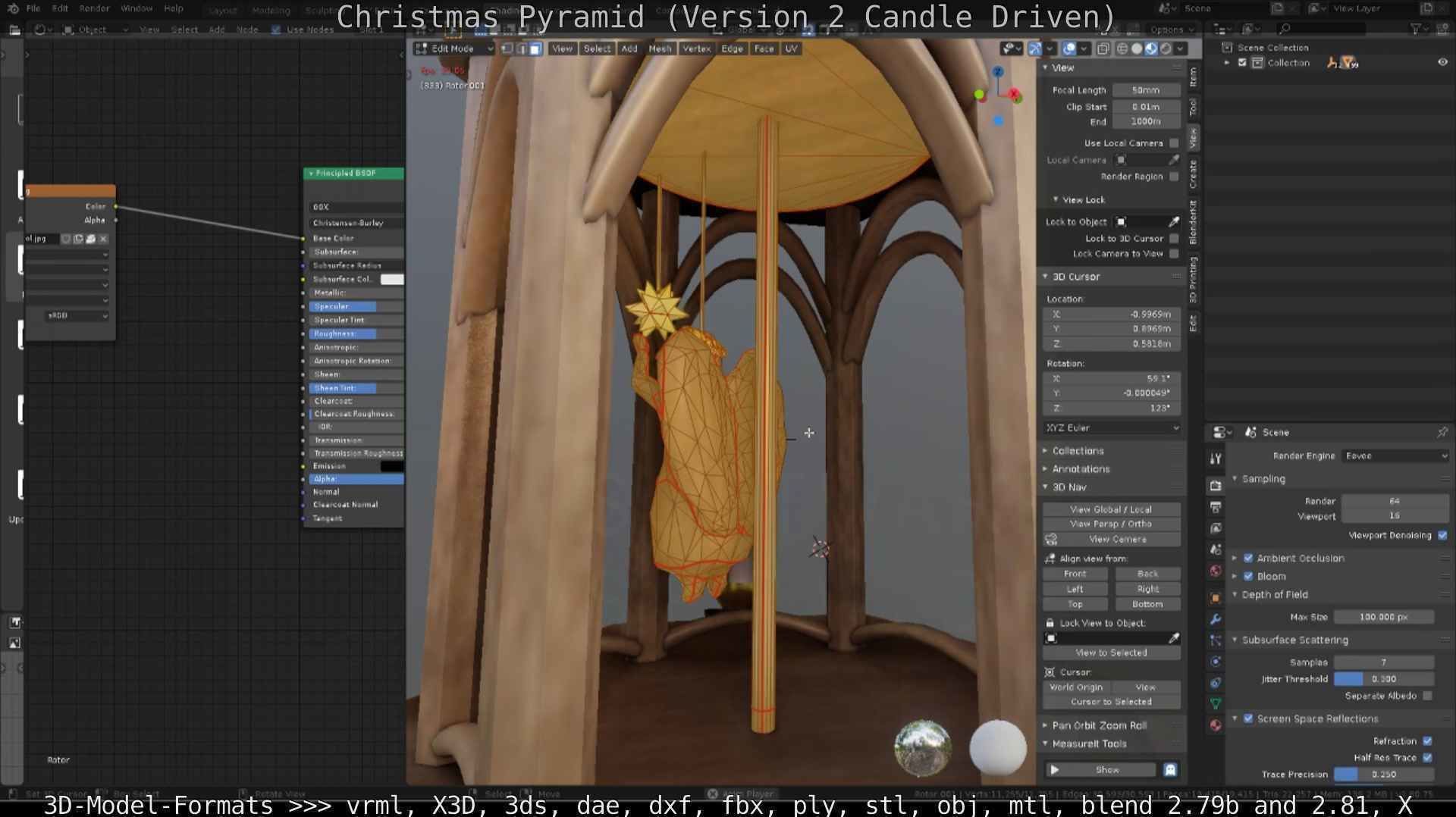Open Edit Mode dropdown
The height and width of the screenshot is (817, 1456).
[454, 49]
